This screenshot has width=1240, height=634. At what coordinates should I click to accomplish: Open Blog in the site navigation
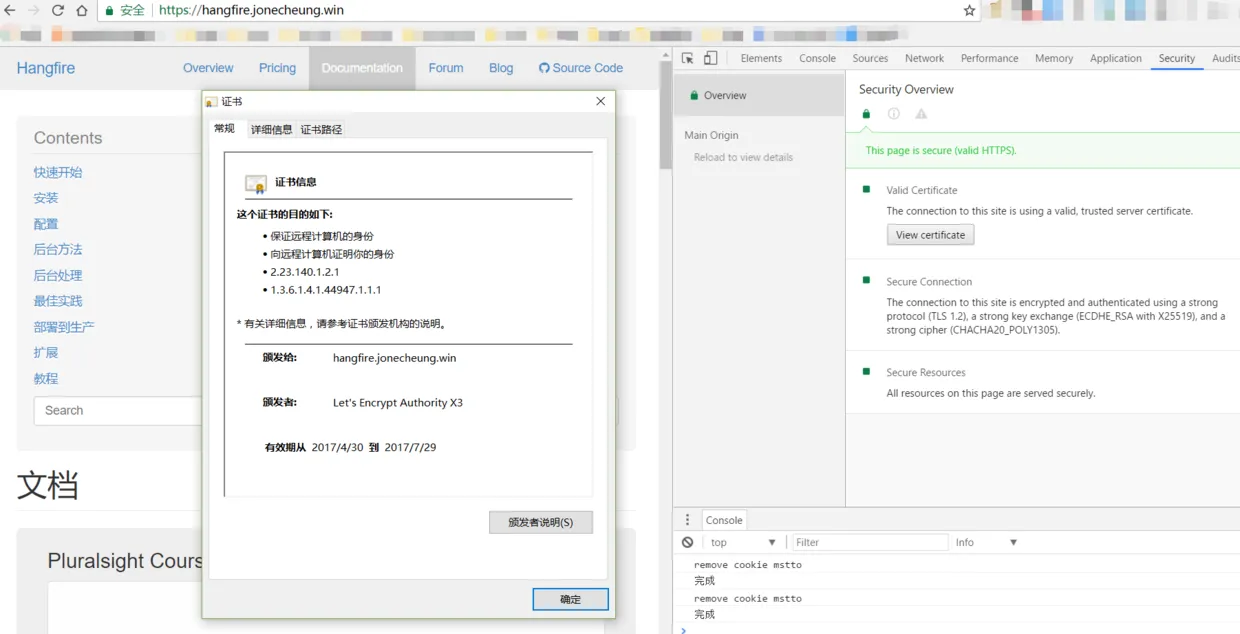tap(501, 68)
